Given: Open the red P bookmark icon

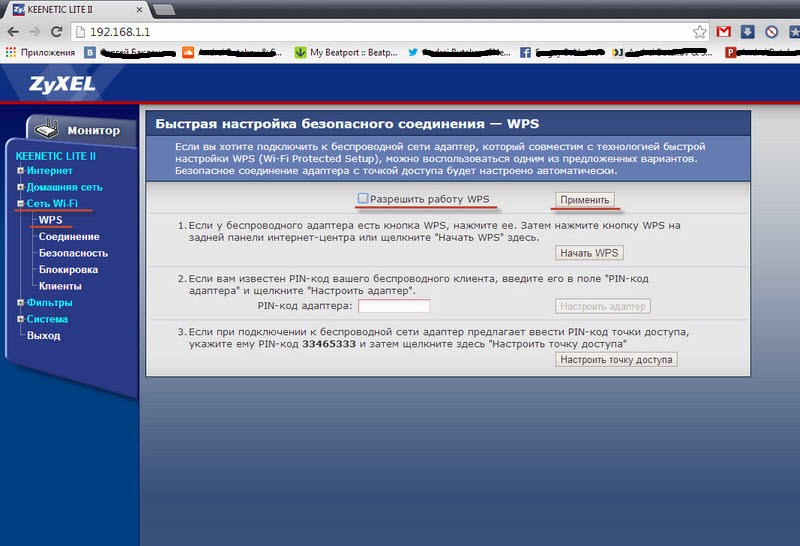Looking at the screenshot, I should [731, 52].
